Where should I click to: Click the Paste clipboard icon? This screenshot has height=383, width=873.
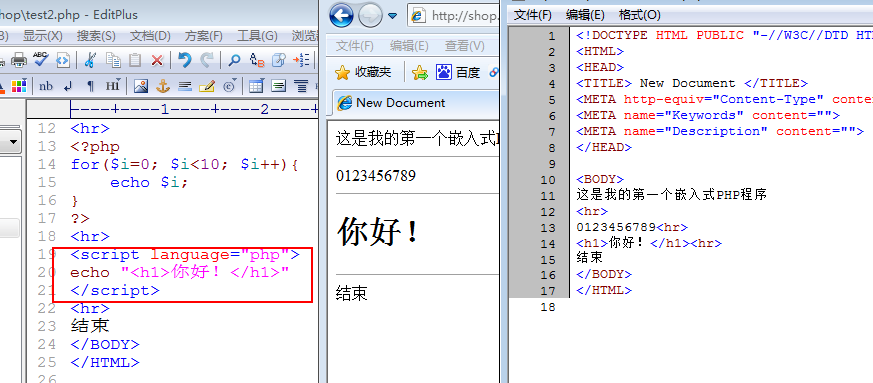[135, 60]
